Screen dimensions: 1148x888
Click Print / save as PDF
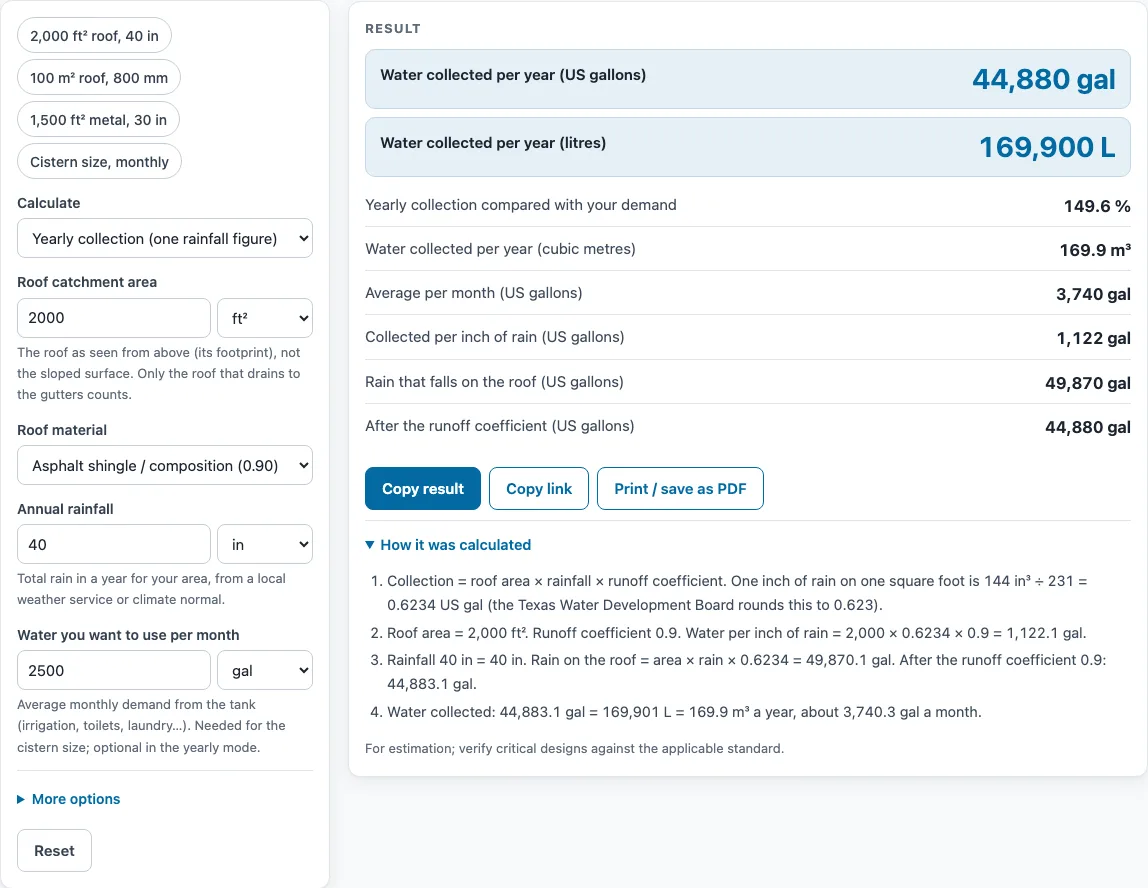click(680, 488)
